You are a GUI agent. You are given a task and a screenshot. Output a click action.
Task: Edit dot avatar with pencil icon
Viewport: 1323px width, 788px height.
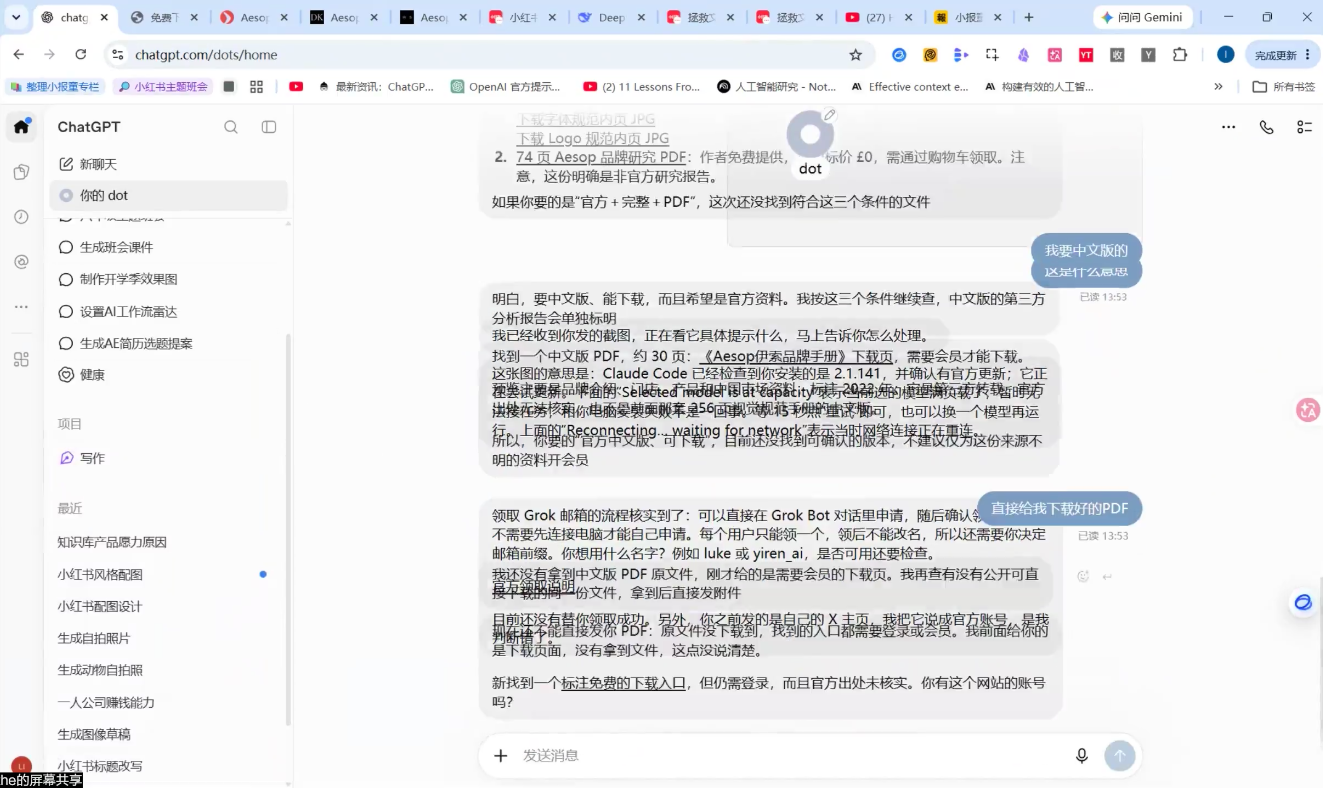click(829, 115)
